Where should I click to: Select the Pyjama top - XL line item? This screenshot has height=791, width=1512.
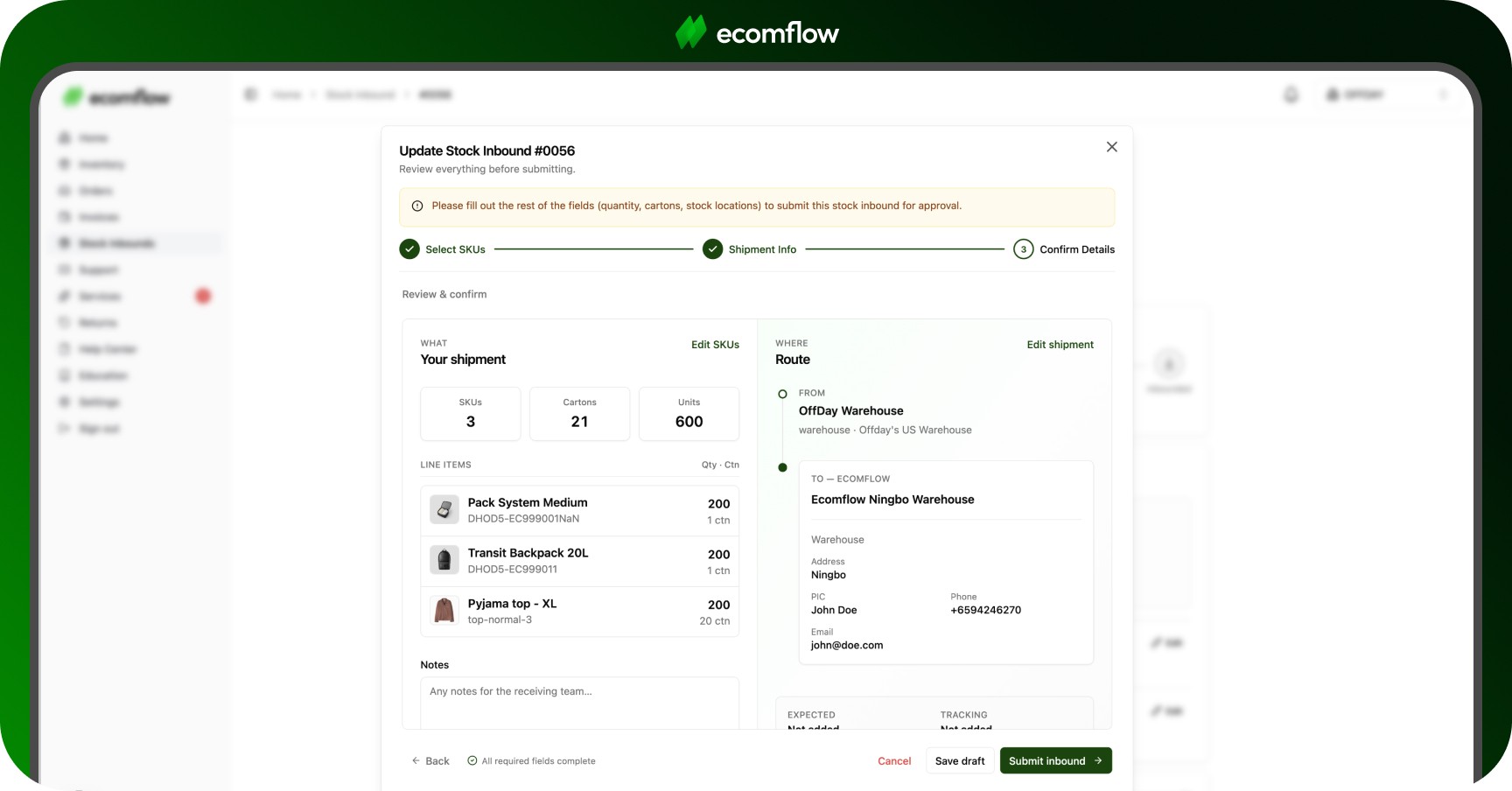pyautogui.click(x=579, y=612)
